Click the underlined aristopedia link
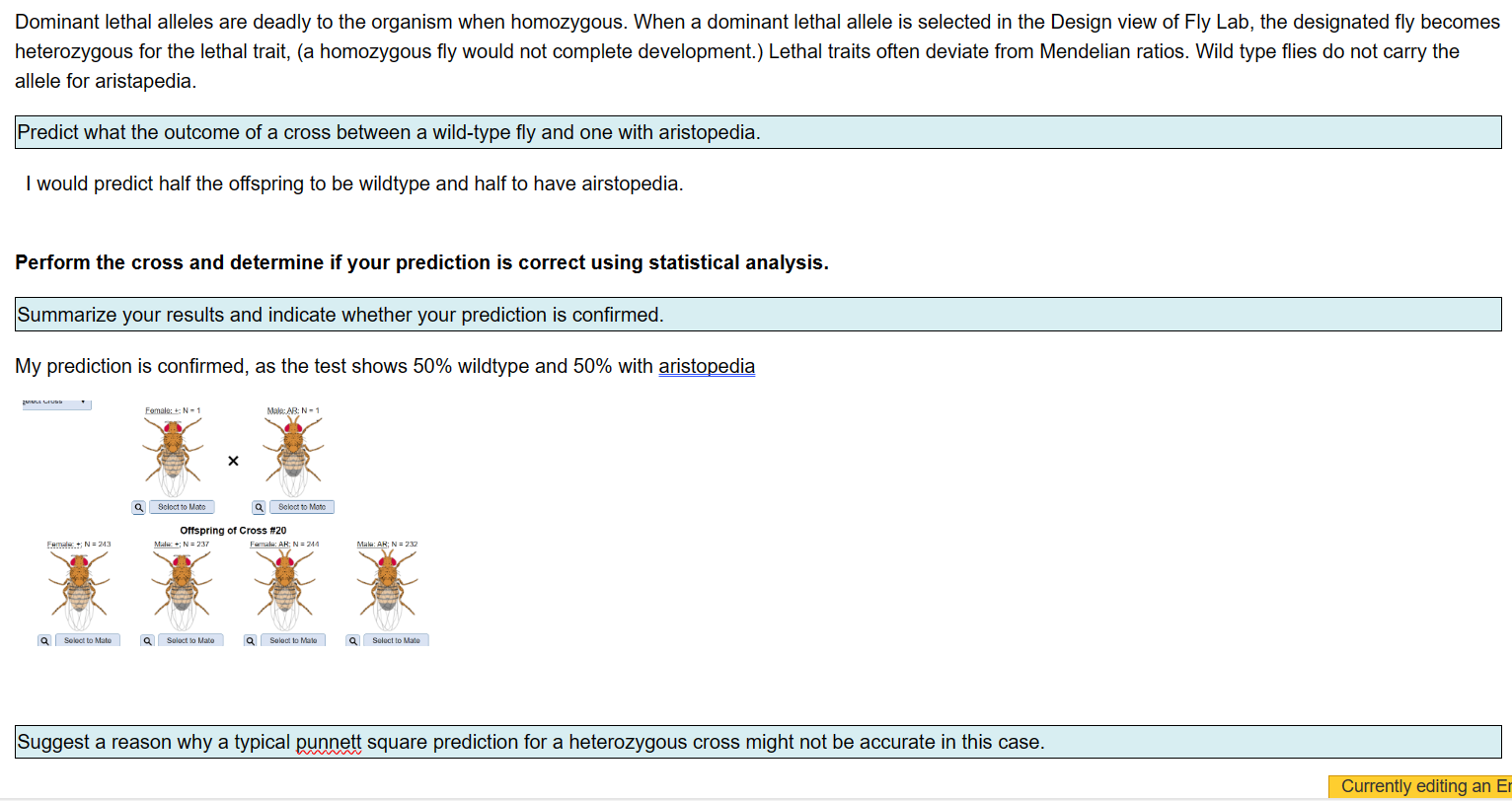1512x801 pixels. pos(707,366)
